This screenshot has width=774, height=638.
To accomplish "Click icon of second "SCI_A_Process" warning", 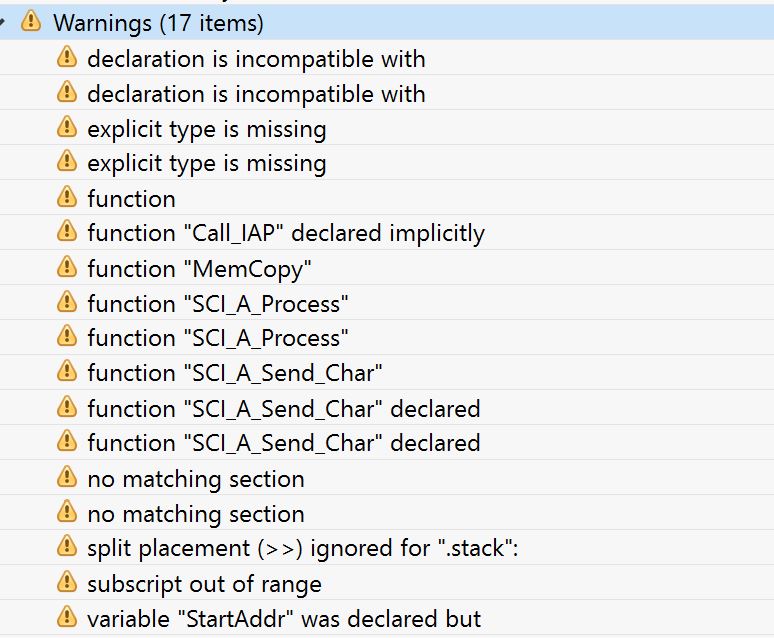I will coord(67,337).
